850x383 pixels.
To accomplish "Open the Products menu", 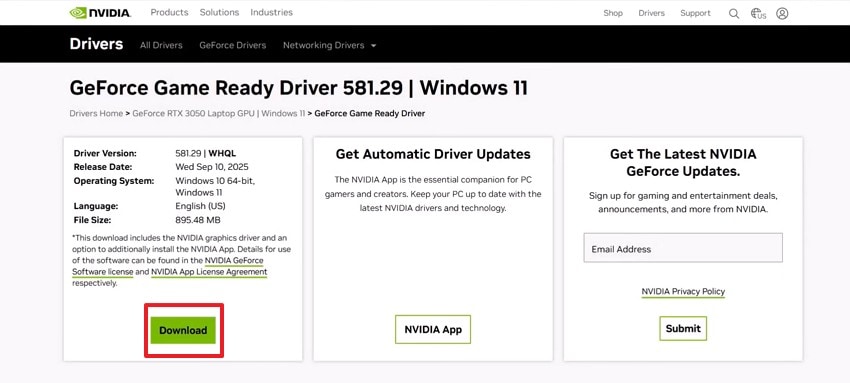I will tap(169, 12).
